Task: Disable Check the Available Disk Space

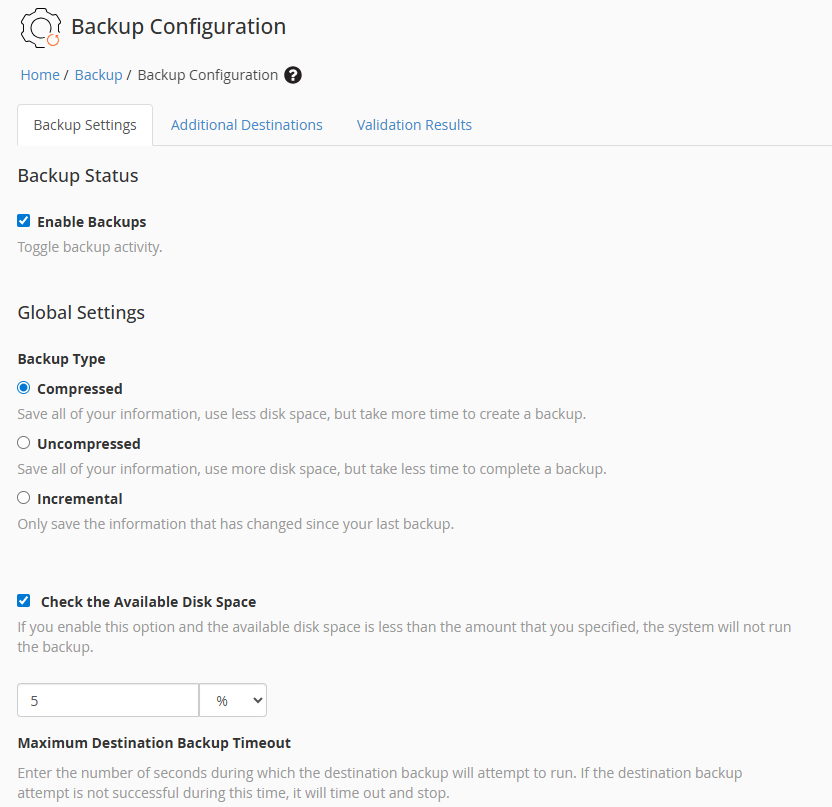Action: [23, 601]
